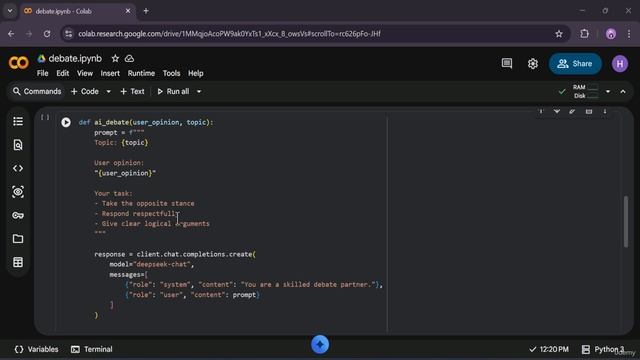Check cloud save status icon
The width and height of the screenshot is (640, 360).
(129, 59)
